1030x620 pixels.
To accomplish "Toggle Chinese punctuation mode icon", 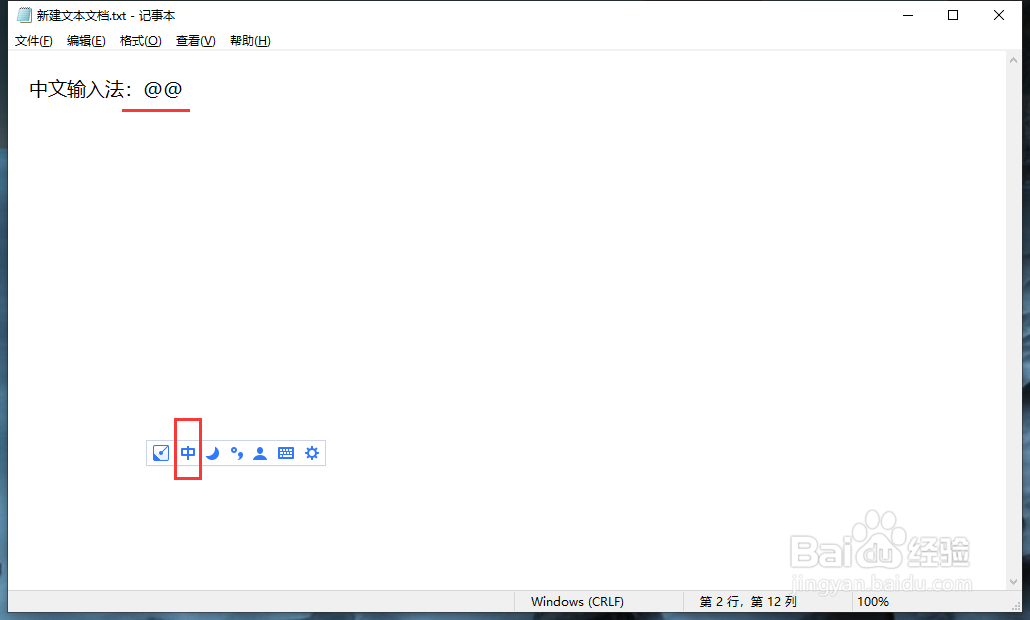I will pyautogui.click(x=236, y=453).
